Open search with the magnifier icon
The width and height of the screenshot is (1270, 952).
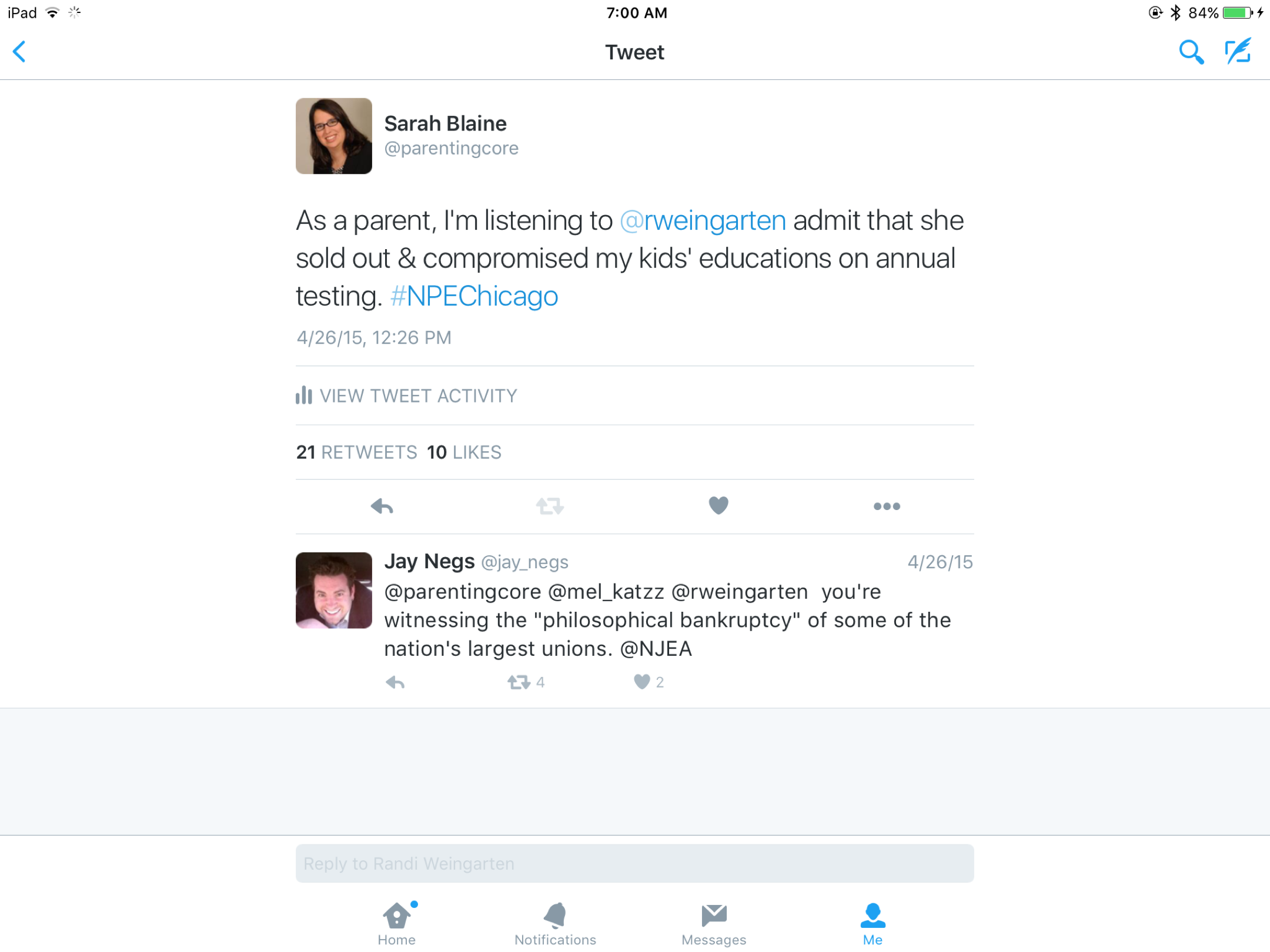click(1191, 52)
